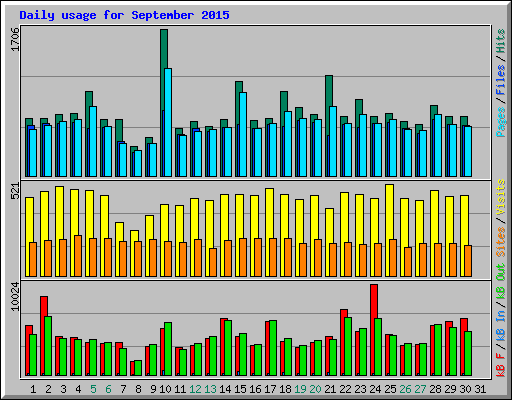
Task: Click day label 31 on the x-axis
Action: click(x=480, y=389)
